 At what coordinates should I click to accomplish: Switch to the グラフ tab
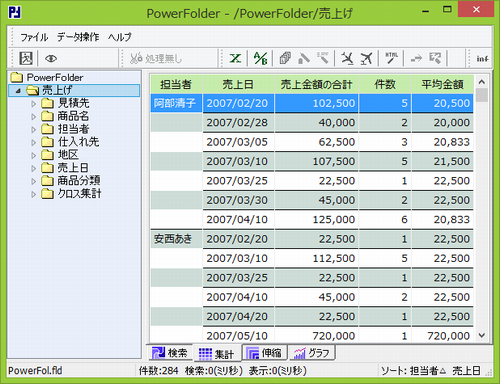[x=312, y=353]
